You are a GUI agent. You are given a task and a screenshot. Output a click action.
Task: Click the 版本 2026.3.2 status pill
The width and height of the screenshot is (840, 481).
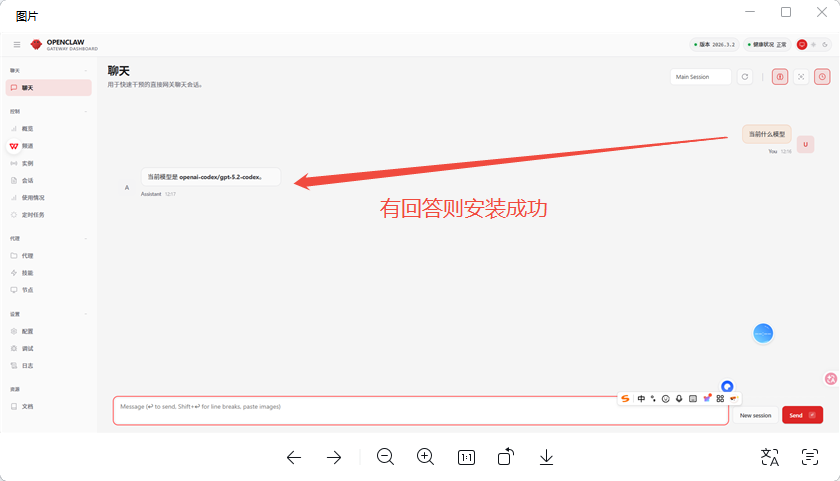pyautogui.click(x=714, y=44)
